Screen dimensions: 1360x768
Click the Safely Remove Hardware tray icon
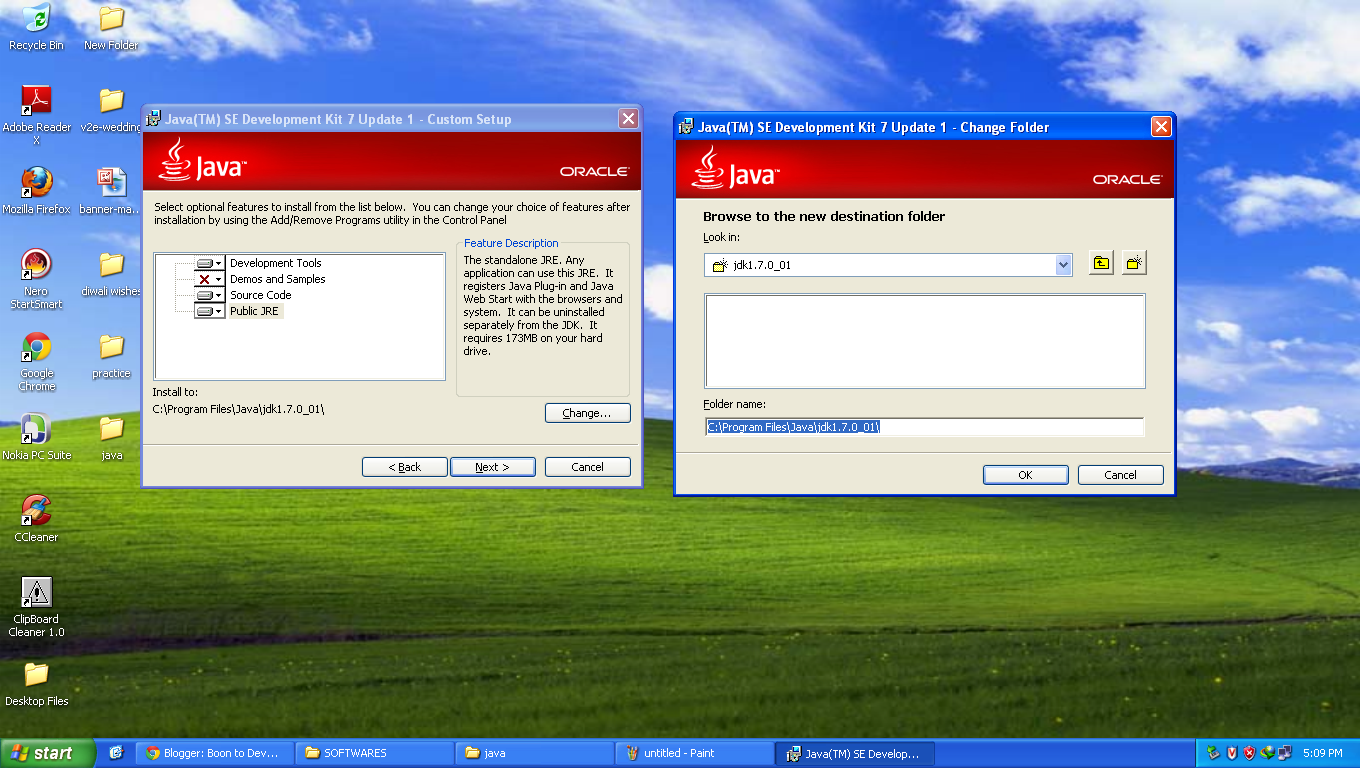1214,753
